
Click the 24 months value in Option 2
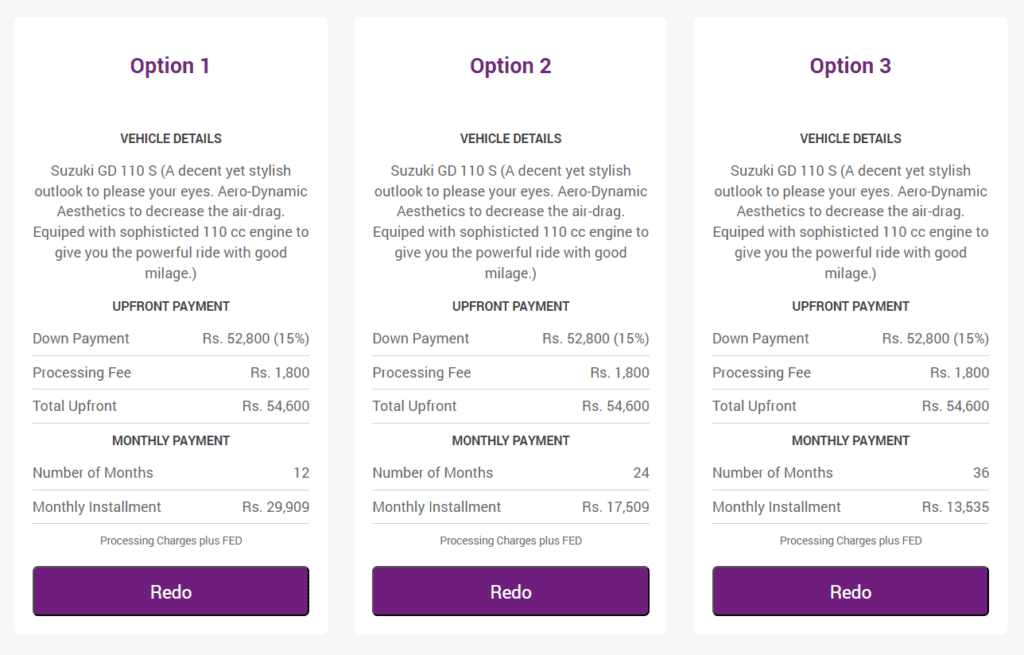pos(641,473)
